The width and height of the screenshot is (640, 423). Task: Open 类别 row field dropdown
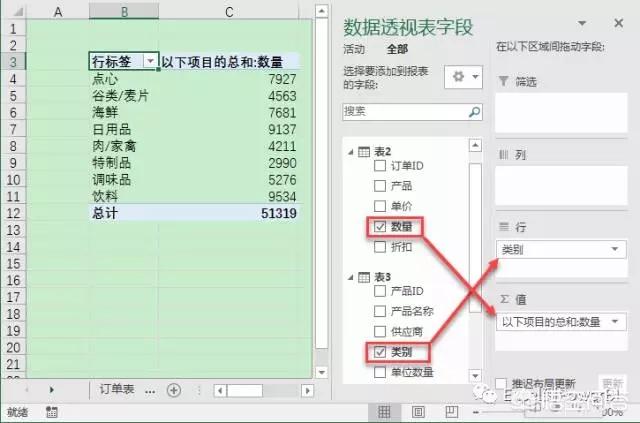(615, 249)
